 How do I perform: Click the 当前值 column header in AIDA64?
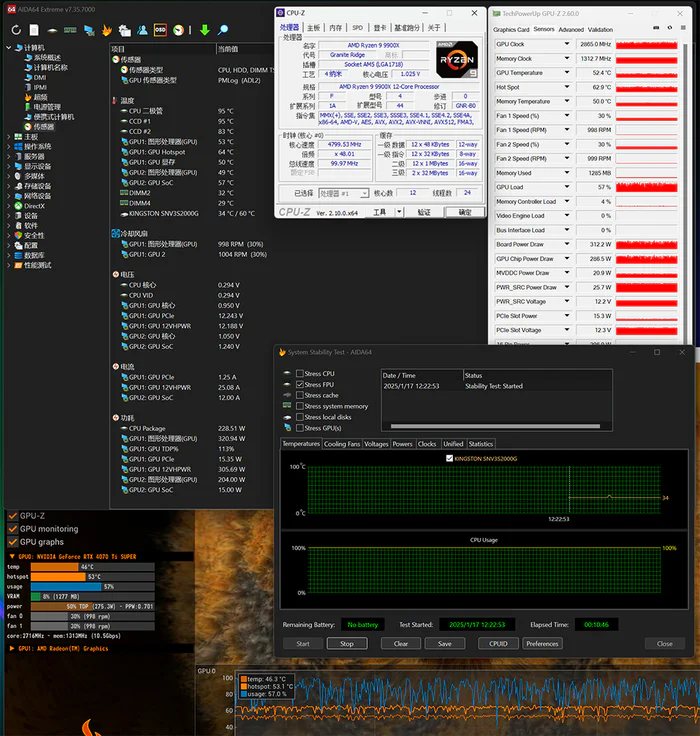[x=245, y=49]
